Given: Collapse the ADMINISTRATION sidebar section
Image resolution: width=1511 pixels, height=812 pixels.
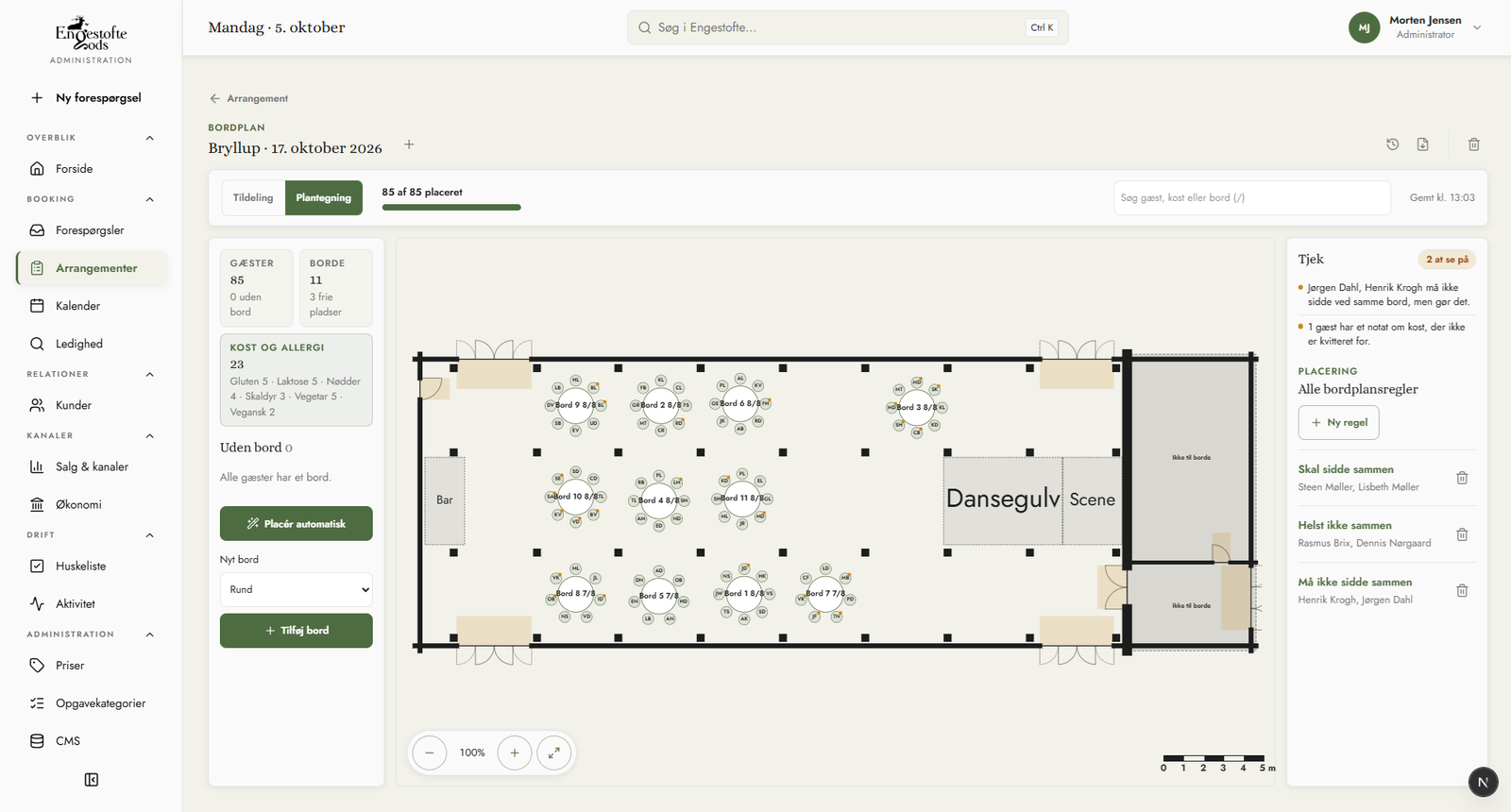Looking at the screenshot, I should [x=149, y=634].
